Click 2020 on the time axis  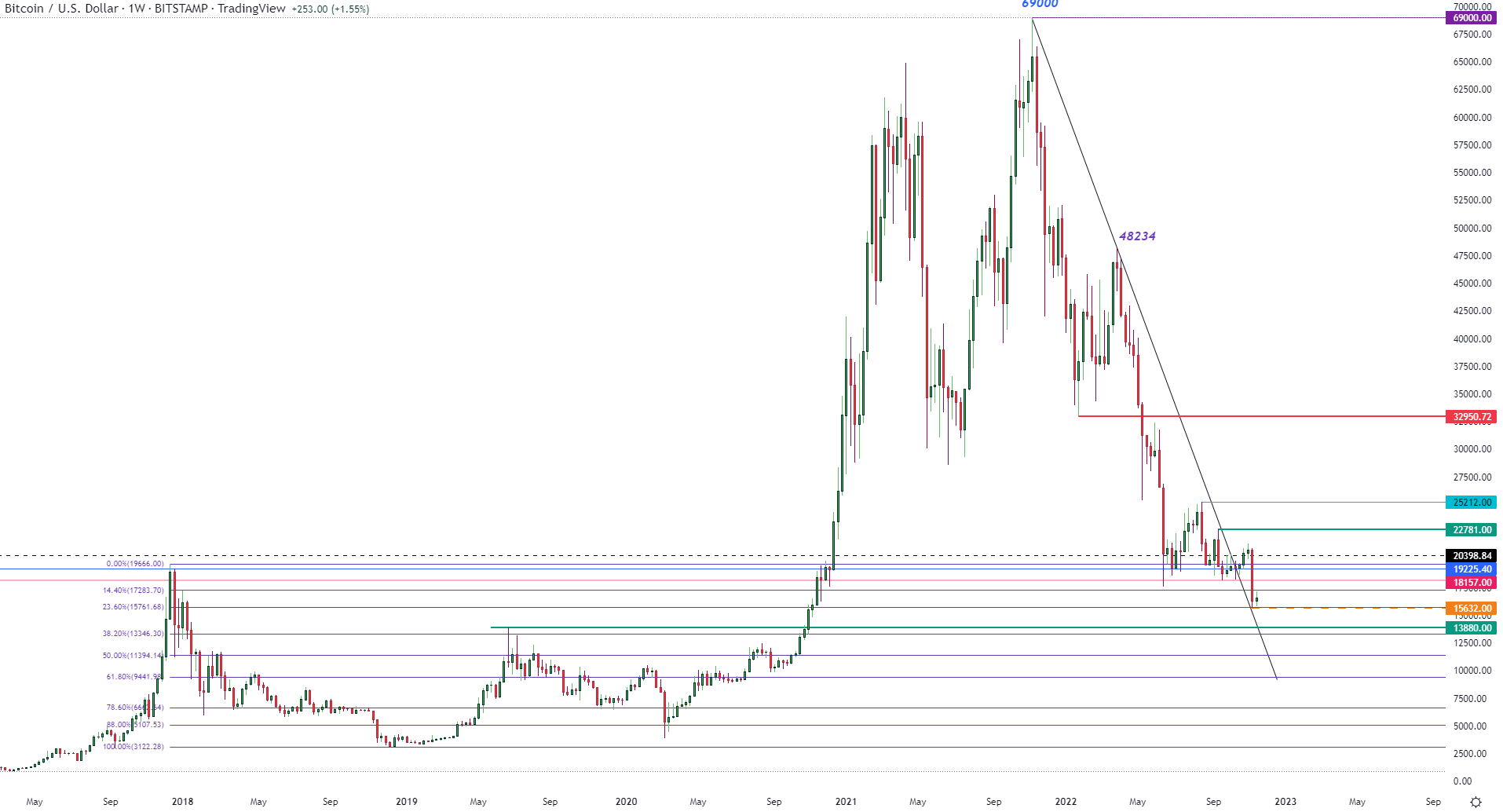pos(626,802)
